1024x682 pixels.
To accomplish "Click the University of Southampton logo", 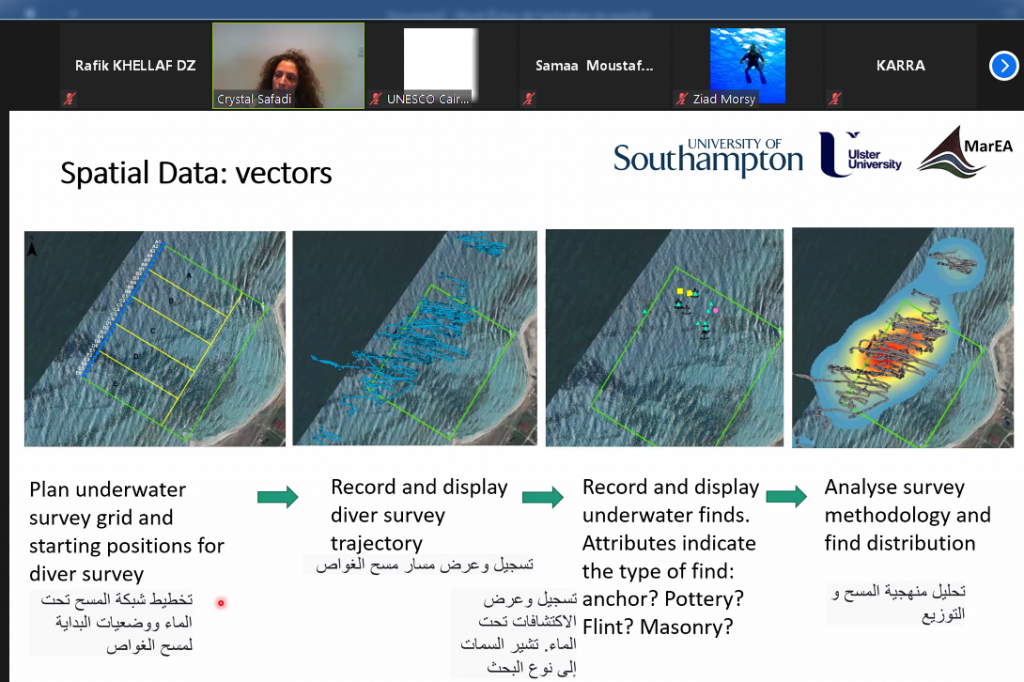I will pos(708,157).
